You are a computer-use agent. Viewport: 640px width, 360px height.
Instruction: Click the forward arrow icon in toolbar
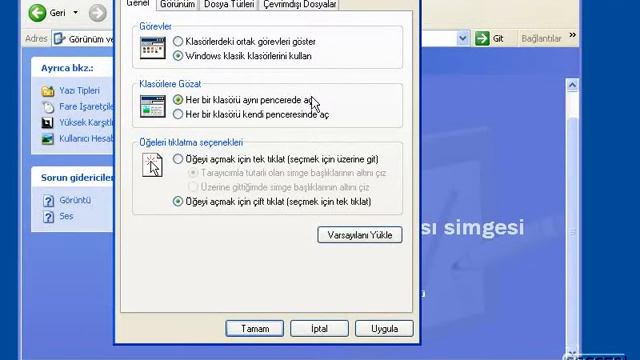pos(98,13)
